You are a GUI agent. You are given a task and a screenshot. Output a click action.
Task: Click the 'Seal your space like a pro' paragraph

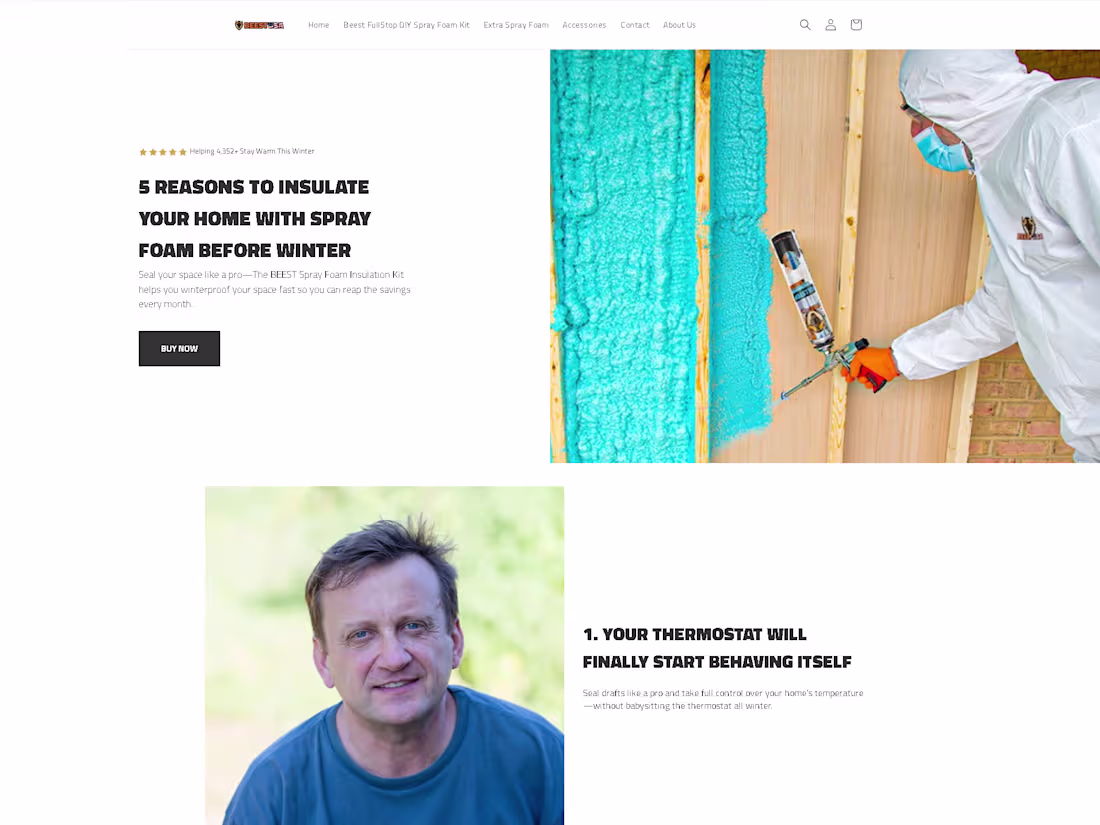pos(274,289)
